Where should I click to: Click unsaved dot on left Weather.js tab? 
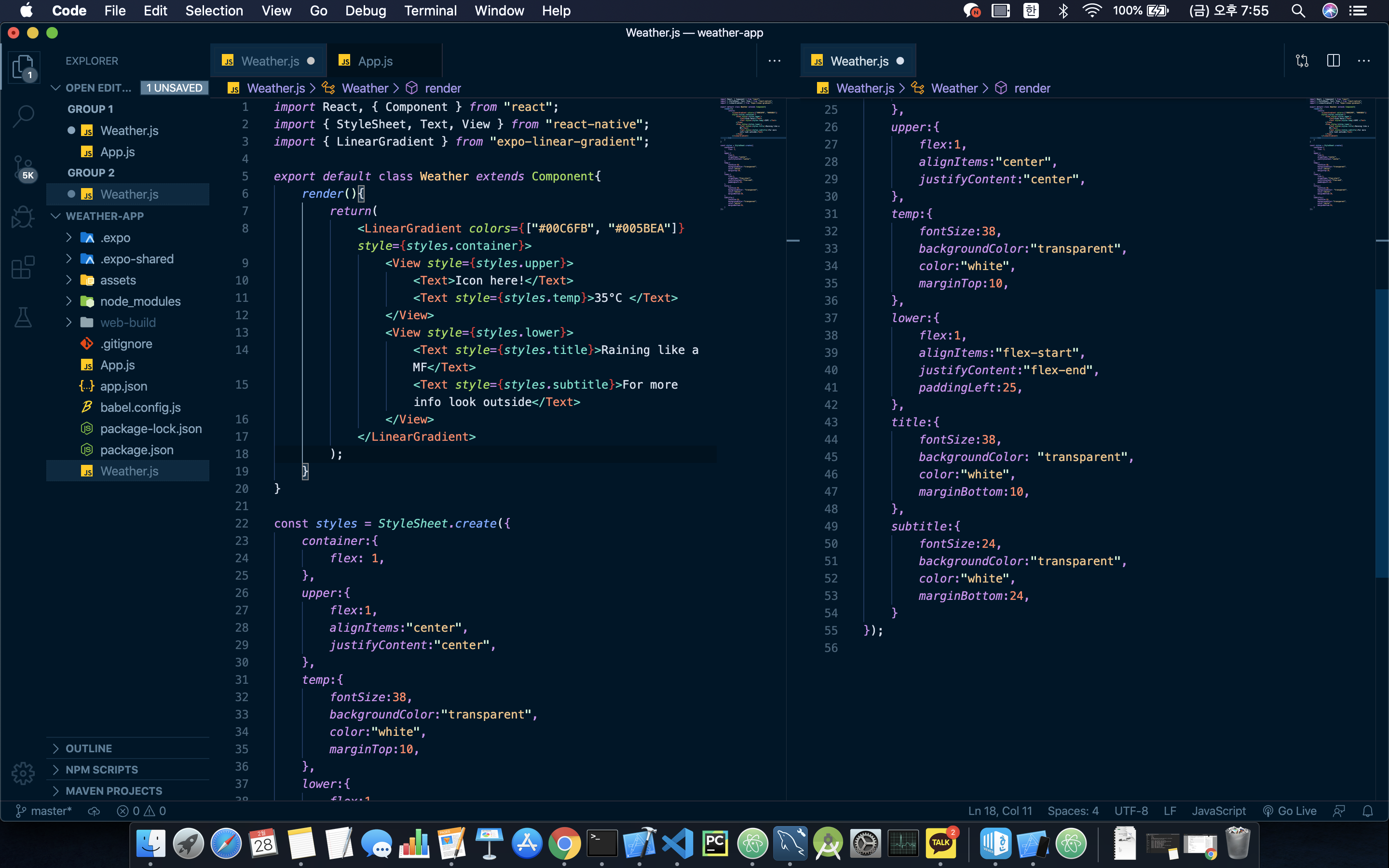pyautogui.click(x=311, y=61)
